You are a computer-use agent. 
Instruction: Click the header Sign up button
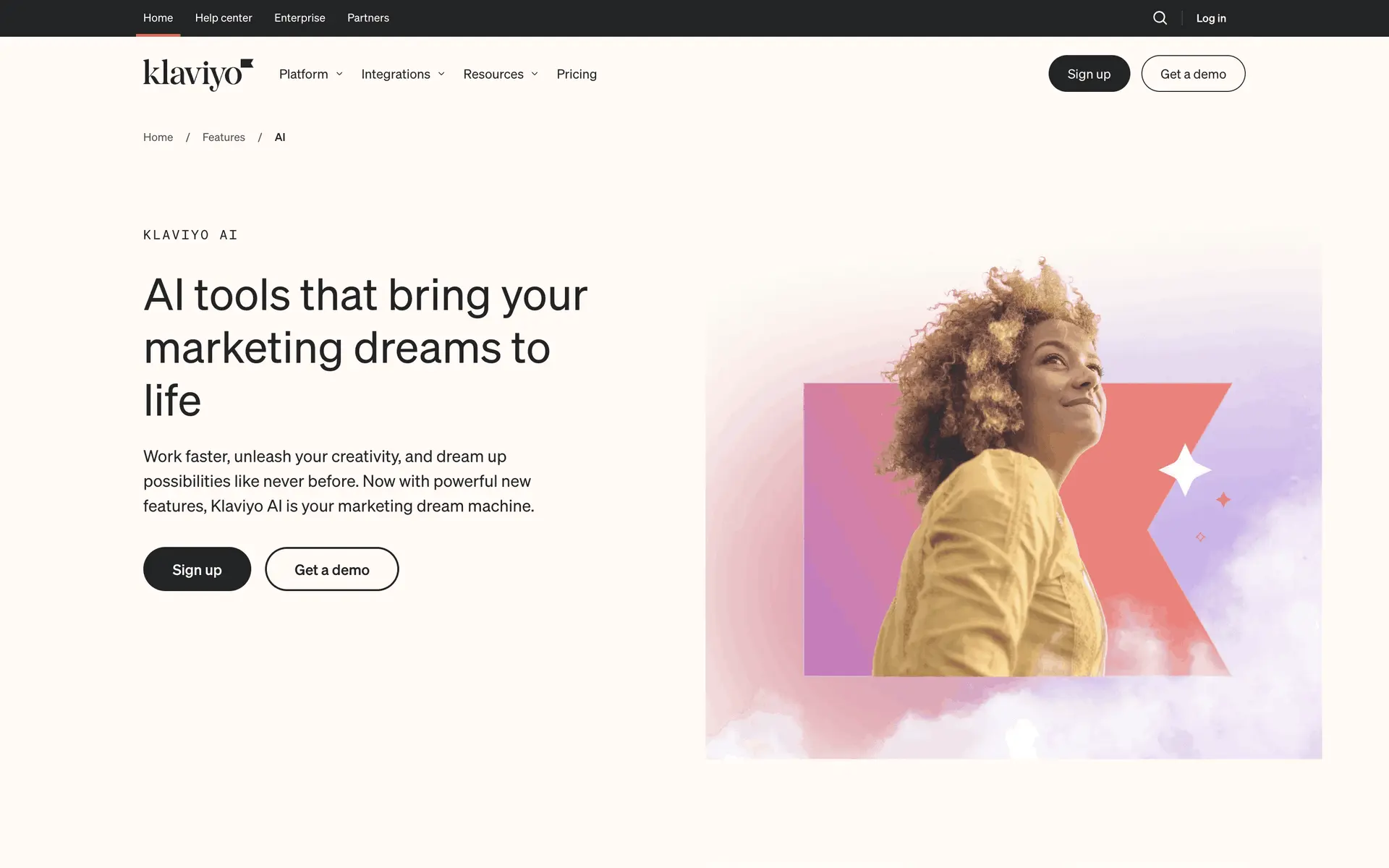[x=1089, y=74]
